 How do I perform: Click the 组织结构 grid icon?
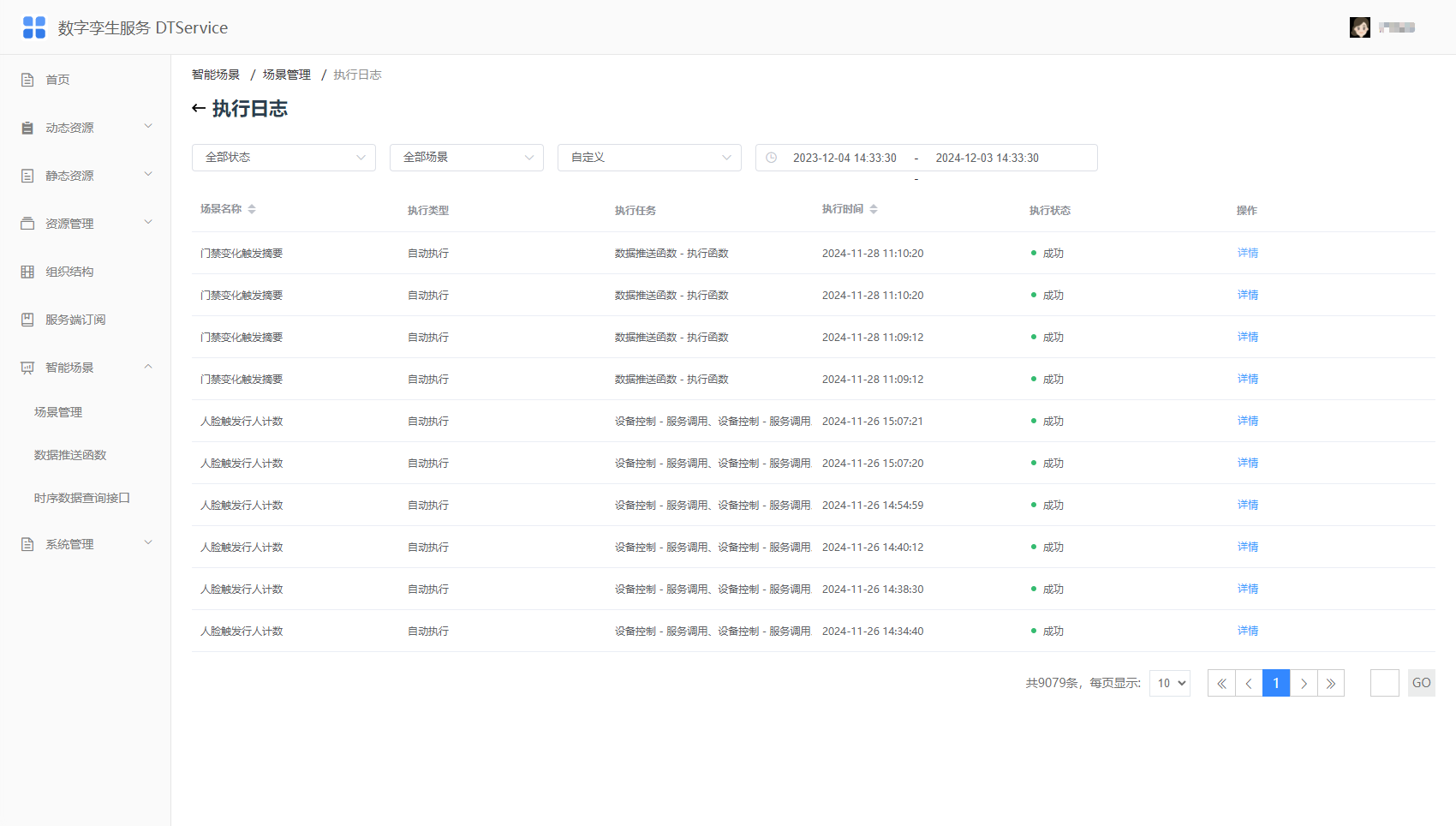(27, 272)
